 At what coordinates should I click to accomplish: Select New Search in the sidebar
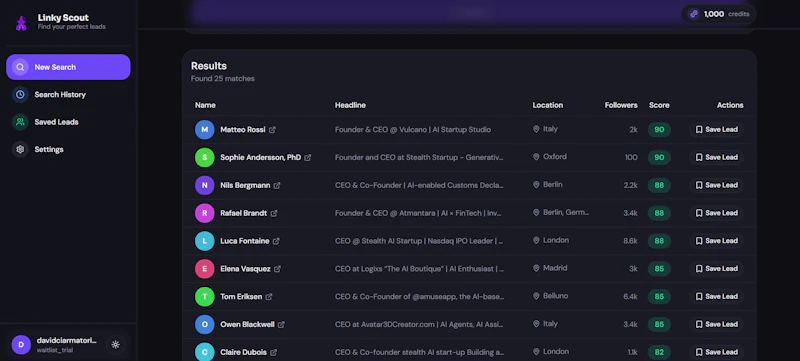click(68, 67)
